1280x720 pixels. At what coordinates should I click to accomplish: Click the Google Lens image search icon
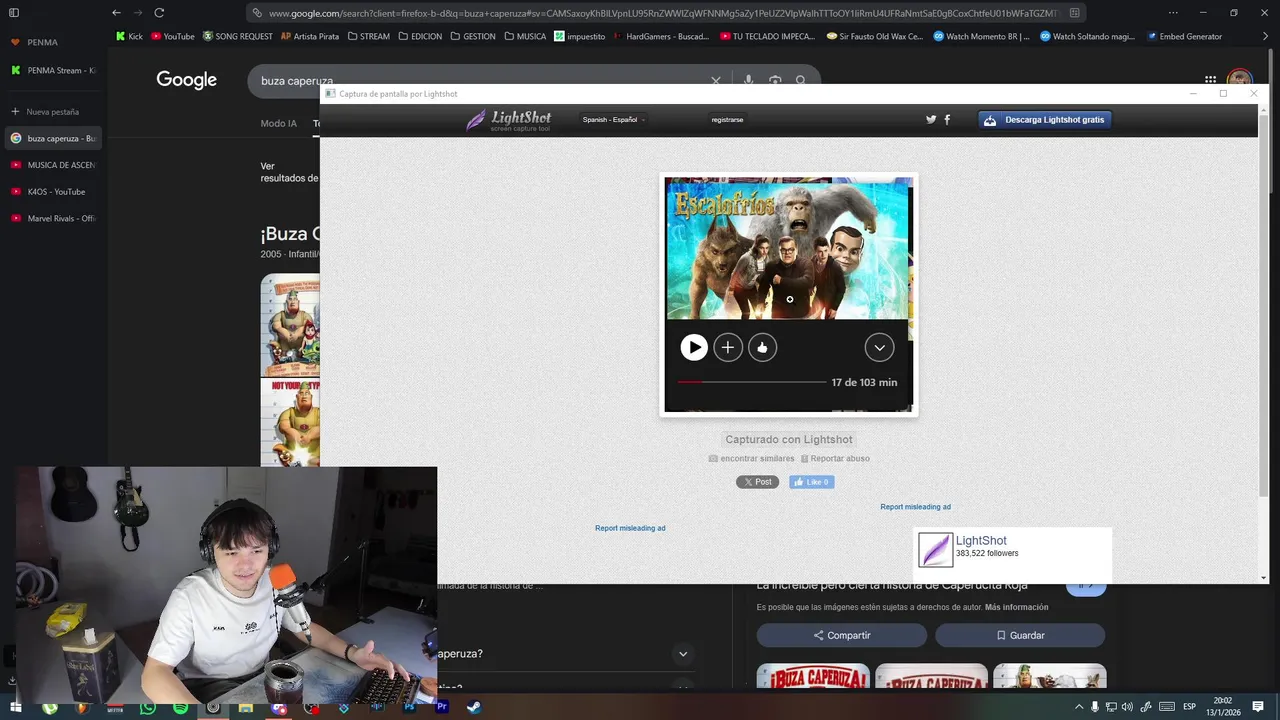pyautogui.click(x=775, y=80)
